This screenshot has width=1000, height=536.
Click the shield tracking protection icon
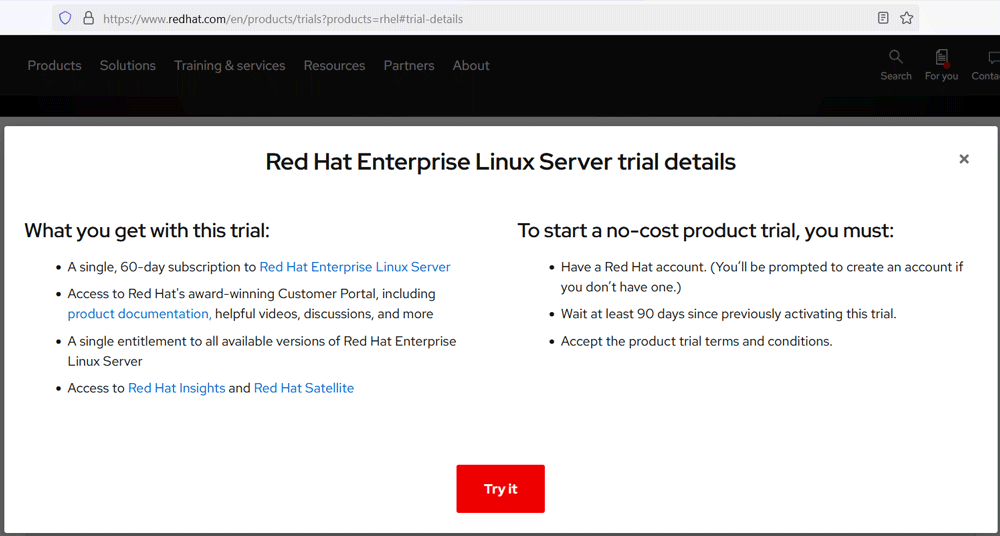click(x=65, y=19)
